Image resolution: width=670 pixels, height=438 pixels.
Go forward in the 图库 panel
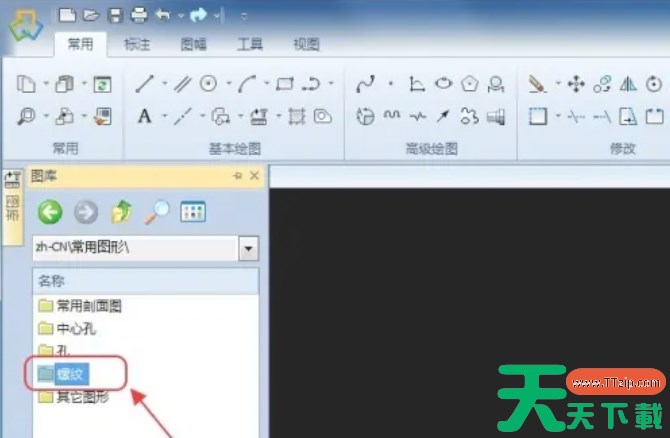[x=86, y=212]
